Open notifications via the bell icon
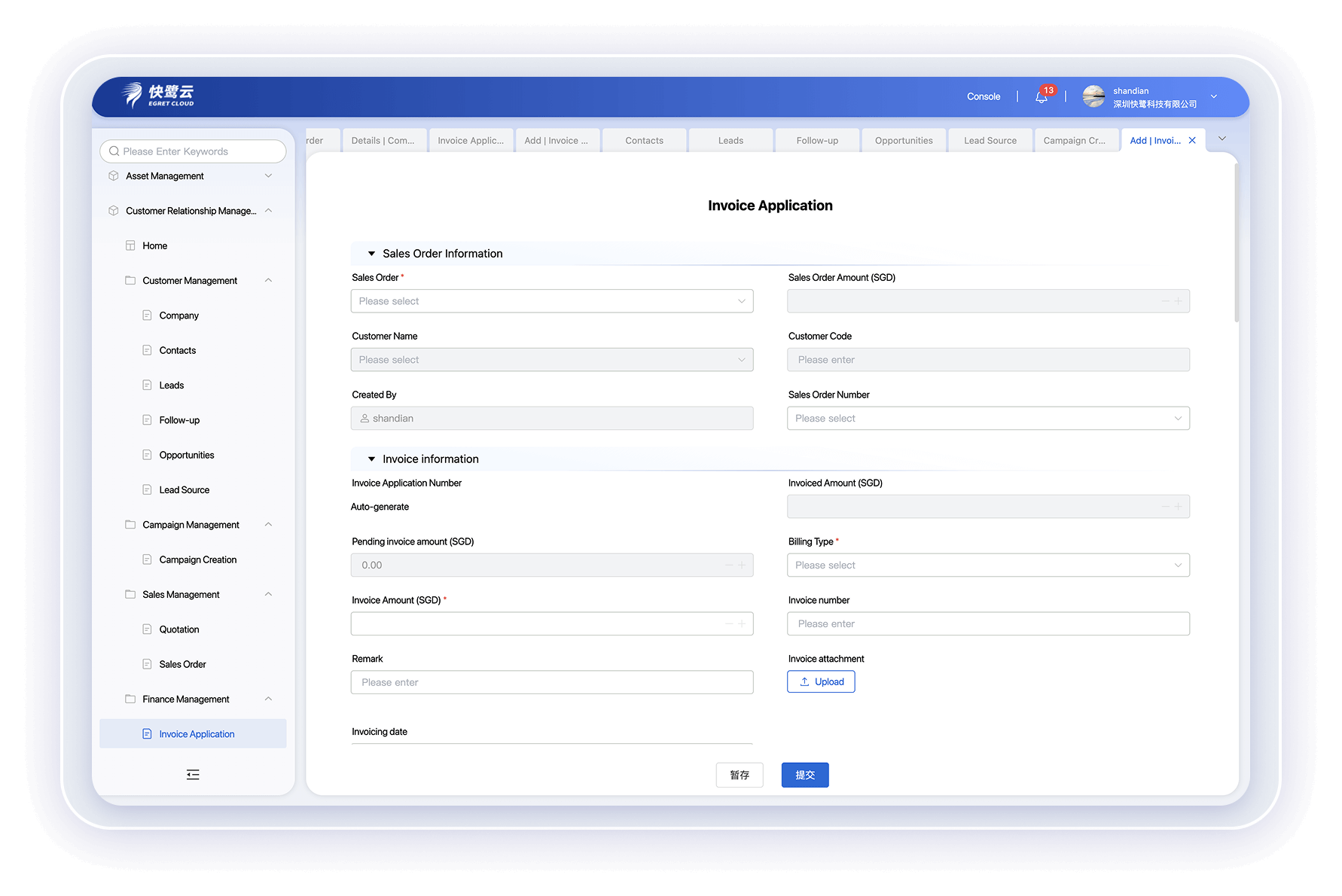1342x896 pixels. coord(1042,96)
